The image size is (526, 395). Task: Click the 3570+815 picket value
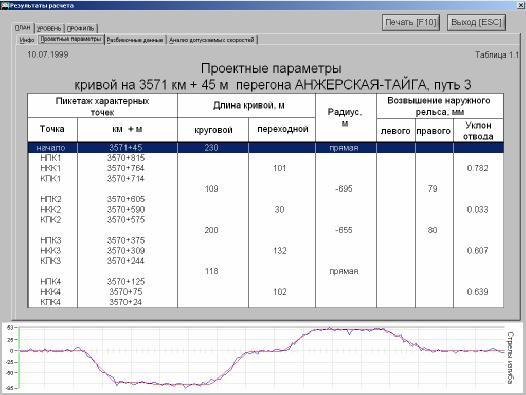pyautogui.click(x=126, y=158)
